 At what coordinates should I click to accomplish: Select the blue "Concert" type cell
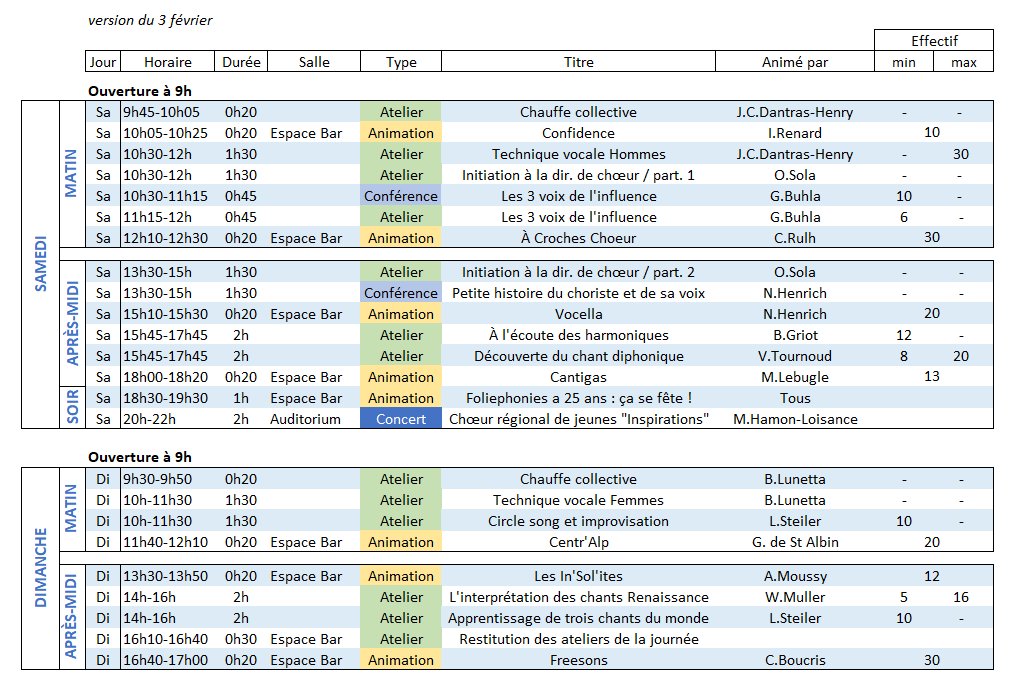point(401,419)
